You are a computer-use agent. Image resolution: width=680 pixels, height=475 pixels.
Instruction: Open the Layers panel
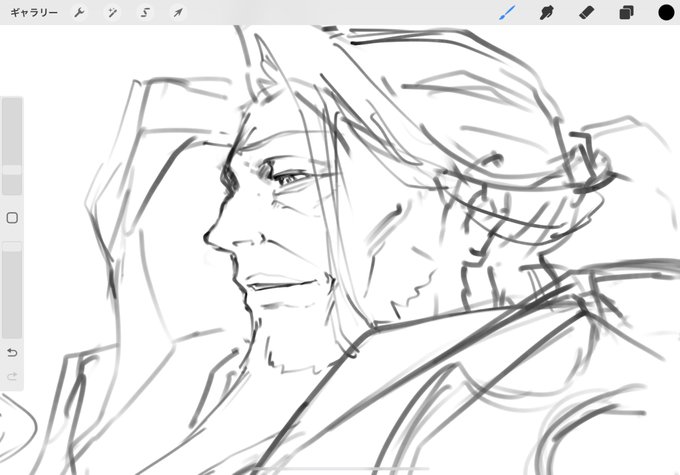click(626, 13)
